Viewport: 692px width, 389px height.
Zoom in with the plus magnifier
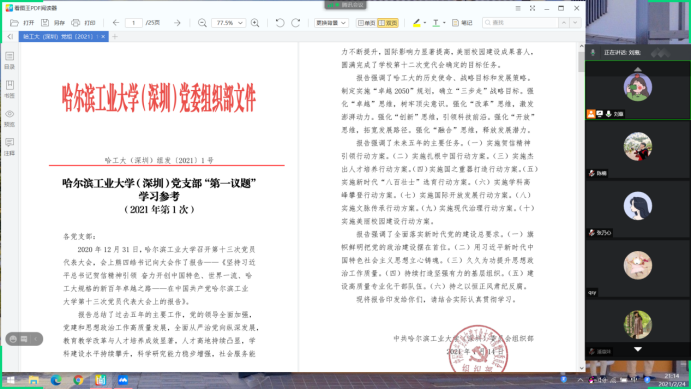click(x=255, y=23)
